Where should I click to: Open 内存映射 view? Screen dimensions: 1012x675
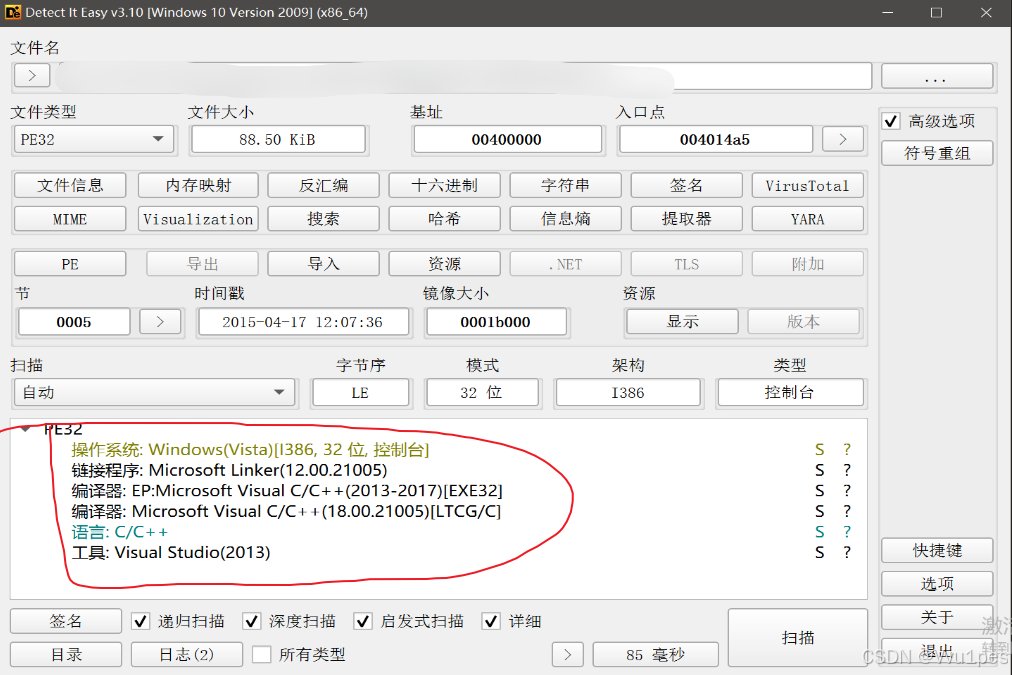(198, 185)
